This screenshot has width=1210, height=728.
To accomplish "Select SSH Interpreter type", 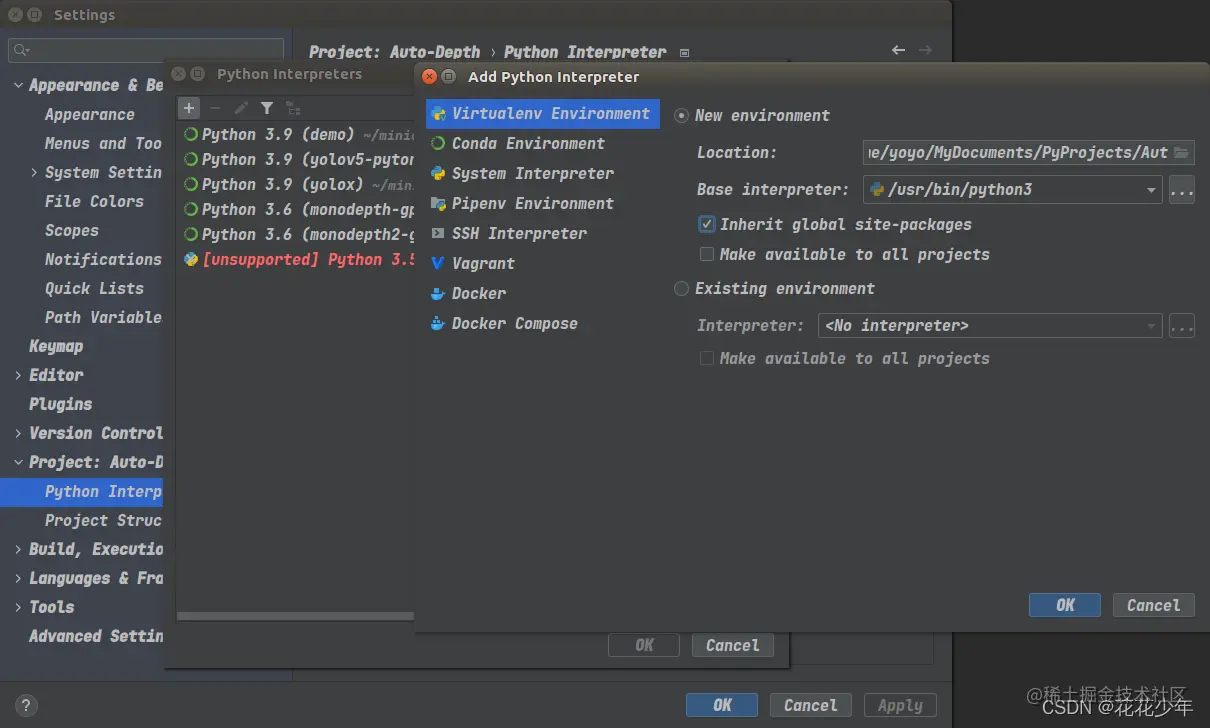I will click(542, 233).
